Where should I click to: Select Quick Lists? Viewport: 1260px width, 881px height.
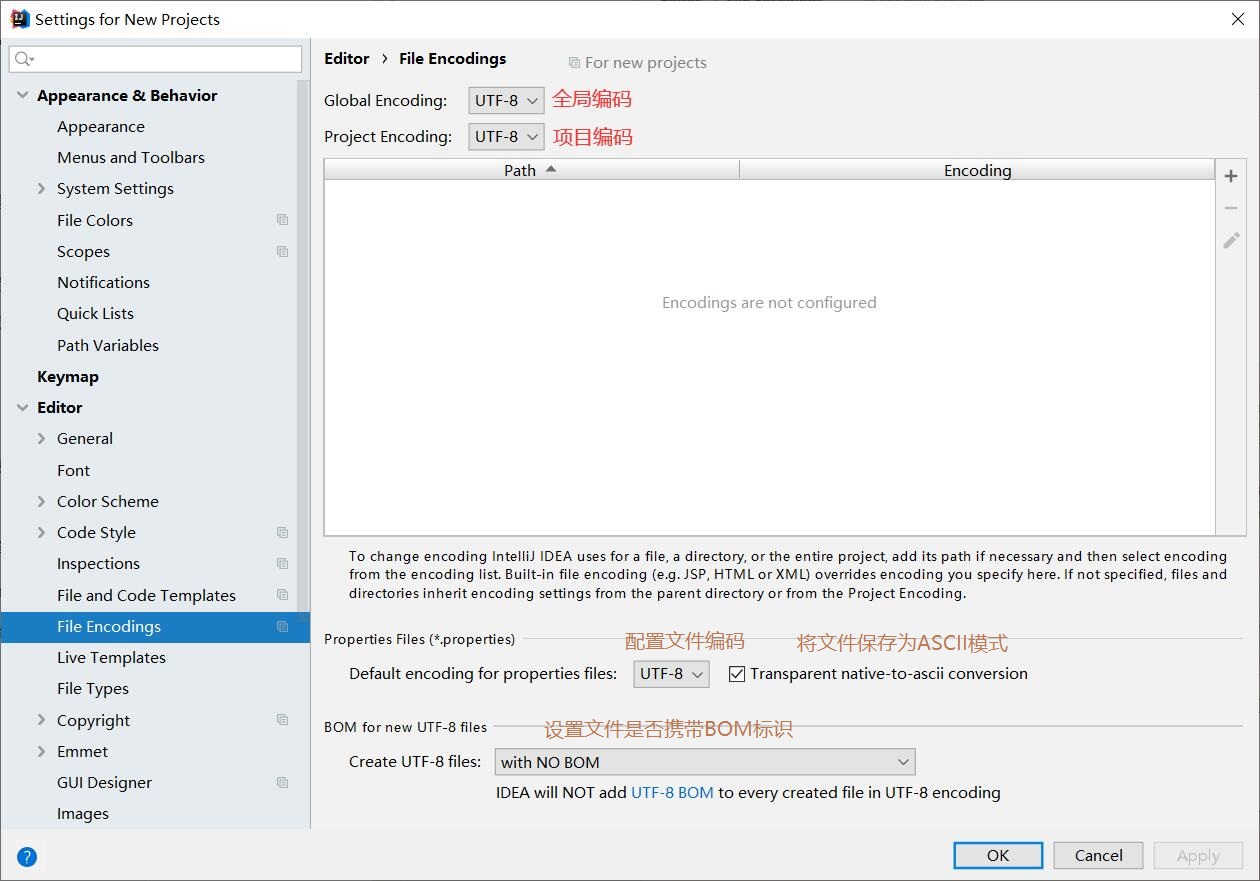coord(95,313)
